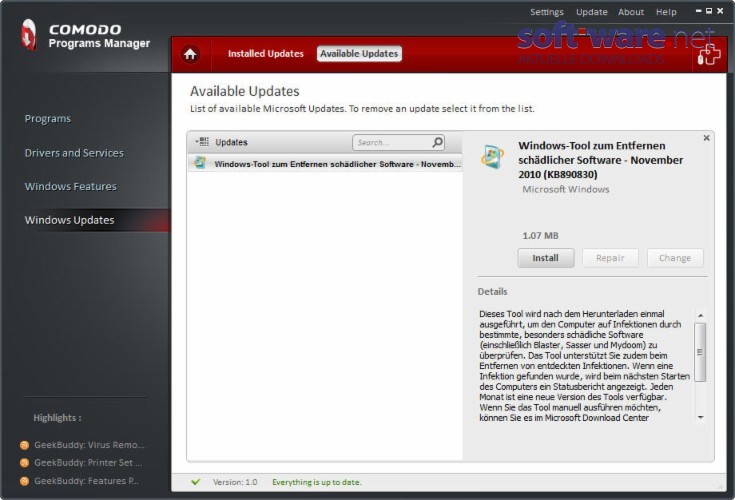The height and width of the screenshot is (500, 735).
Task: Click the details scroll up arrow
Action: [x=700, y=315]
